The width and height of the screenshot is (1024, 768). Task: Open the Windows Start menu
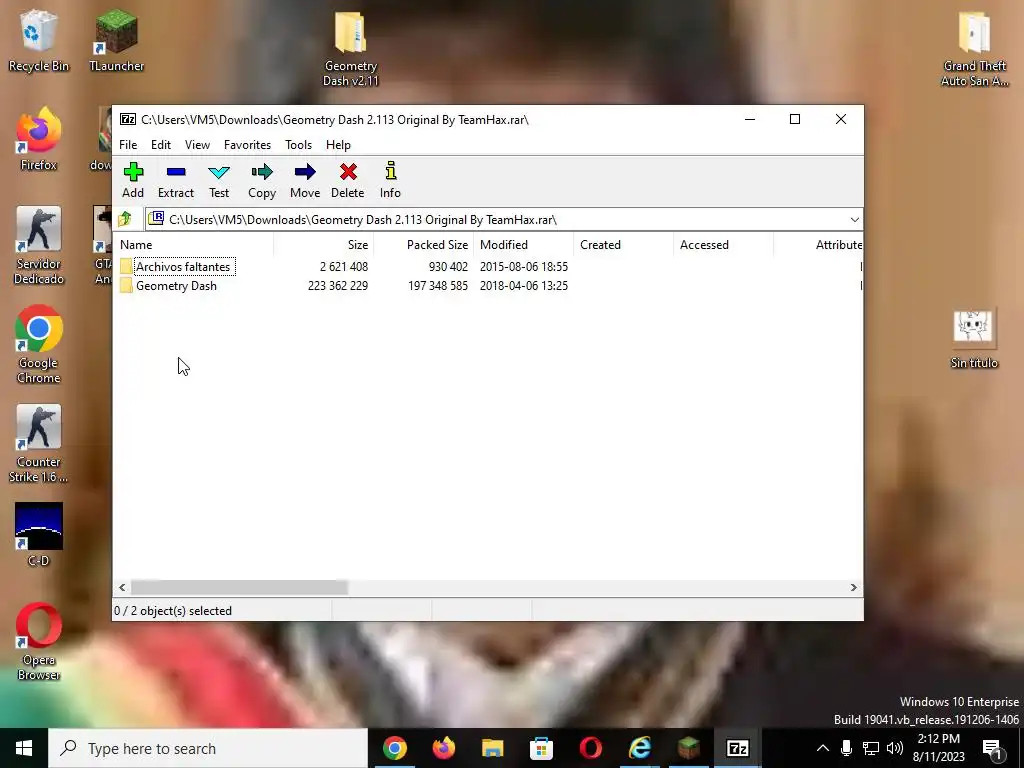[x=24, y=748]
